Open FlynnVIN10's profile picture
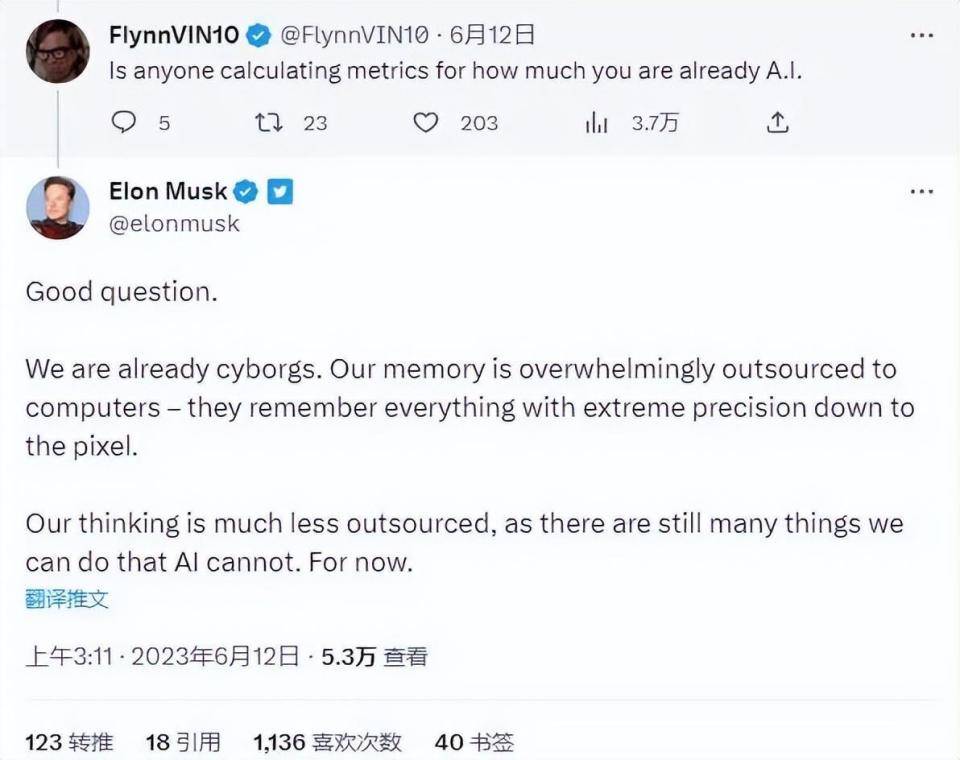This screenshot has width=960, height=760. pyautogui.click(x=57, y=50)
